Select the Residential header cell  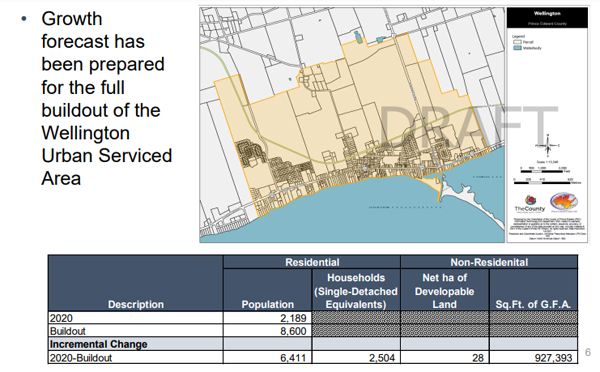pos(312,262)
